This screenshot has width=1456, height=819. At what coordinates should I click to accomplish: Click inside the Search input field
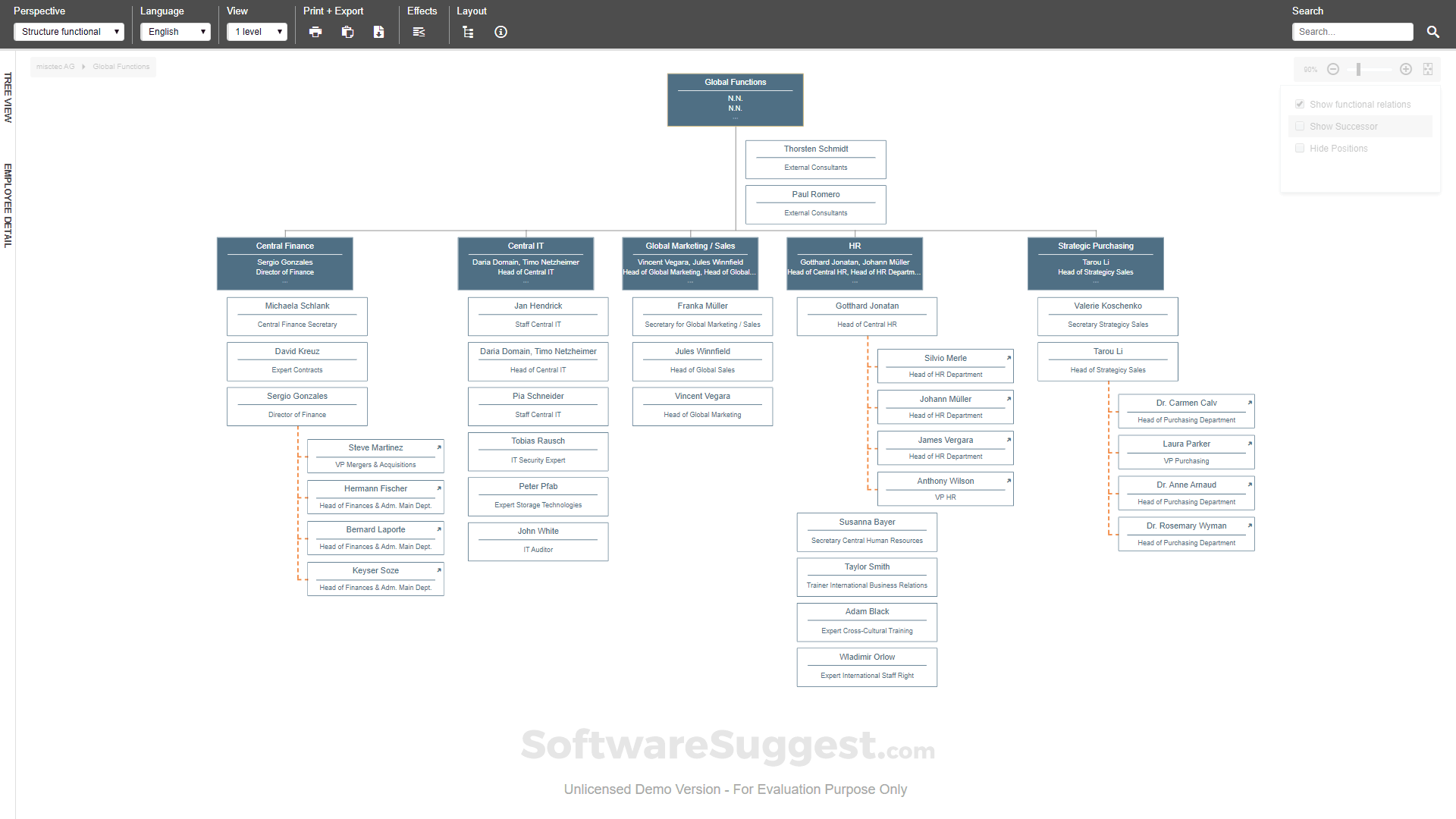pos(1353,32)
